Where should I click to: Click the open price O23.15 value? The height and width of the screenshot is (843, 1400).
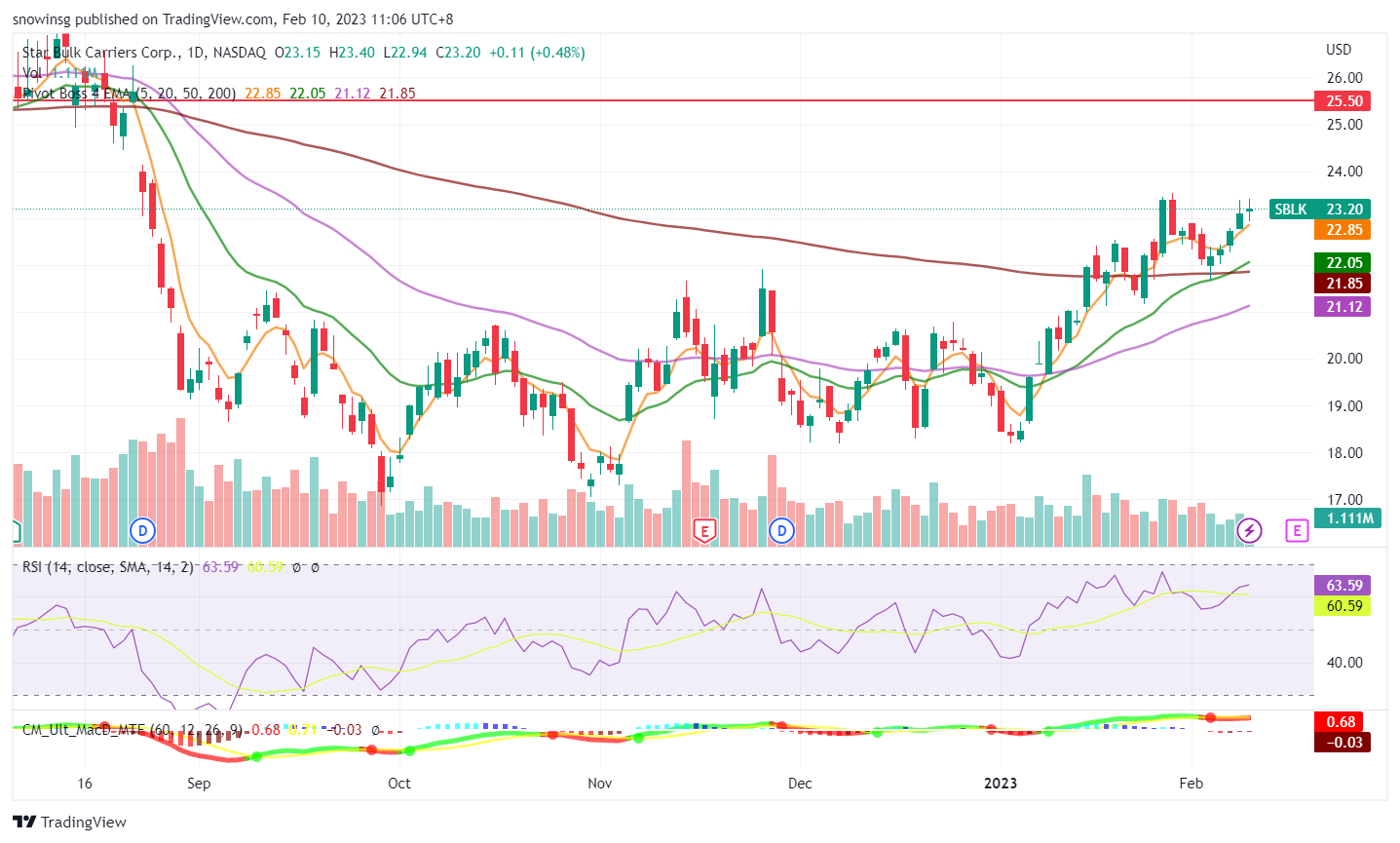coord(297,53)
